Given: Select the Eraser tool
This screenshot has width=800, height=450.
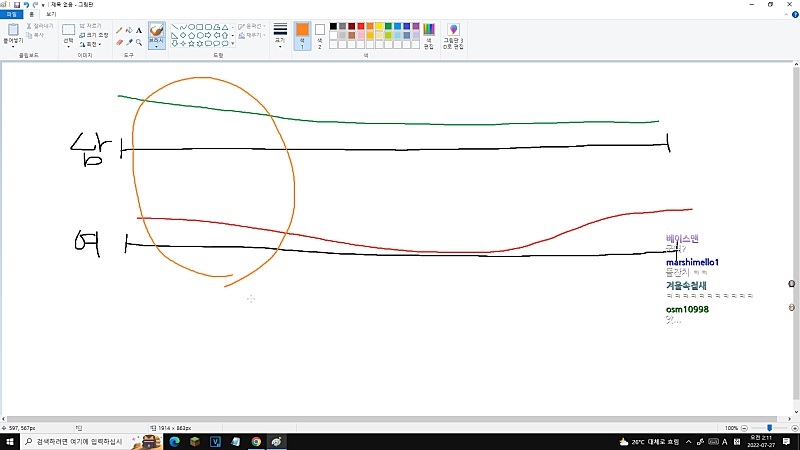Looking at the screenshot, I should point(119,42).
